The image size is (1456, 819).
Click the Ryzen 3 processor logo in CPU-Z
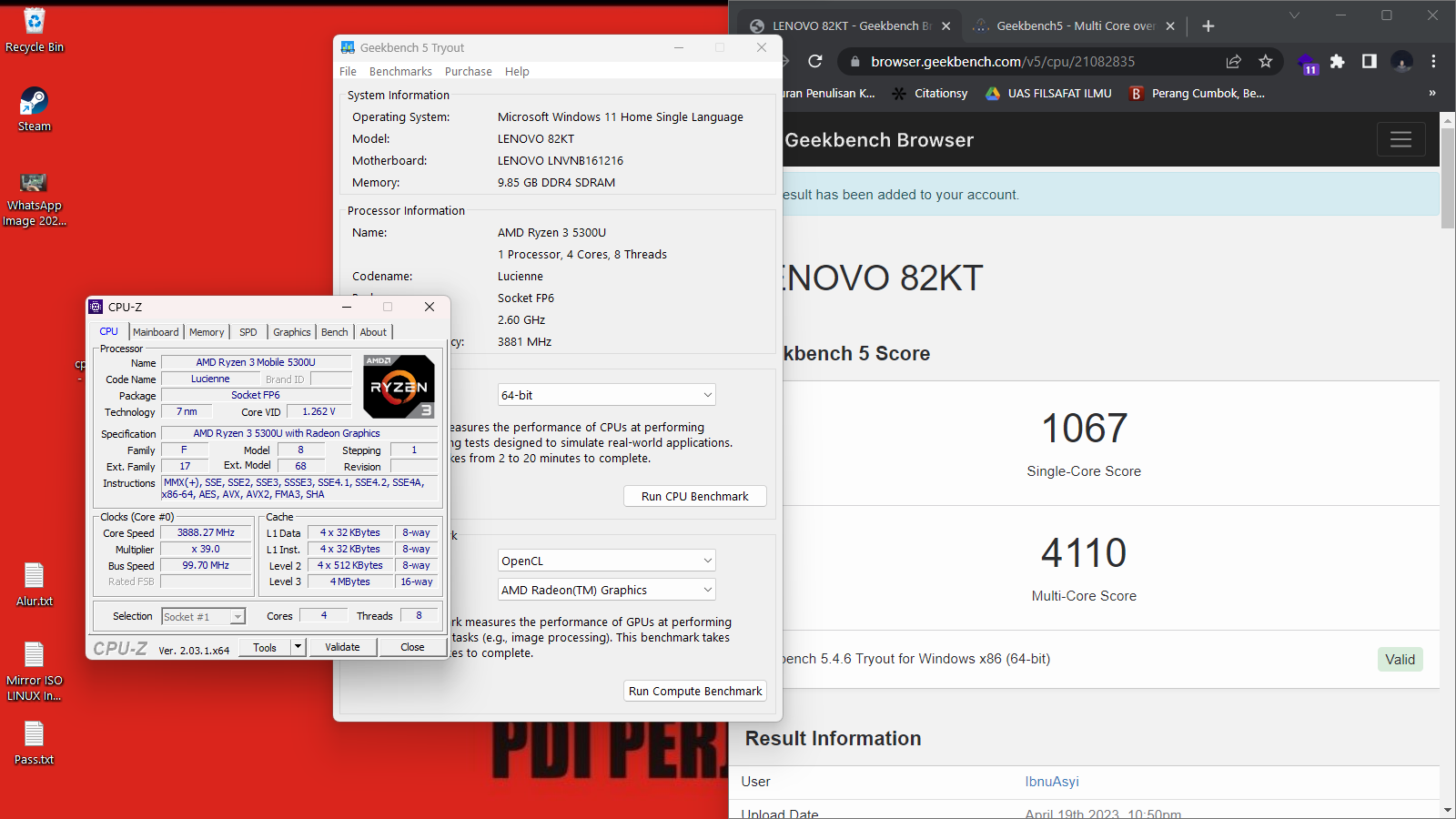[x=399, y=387]
